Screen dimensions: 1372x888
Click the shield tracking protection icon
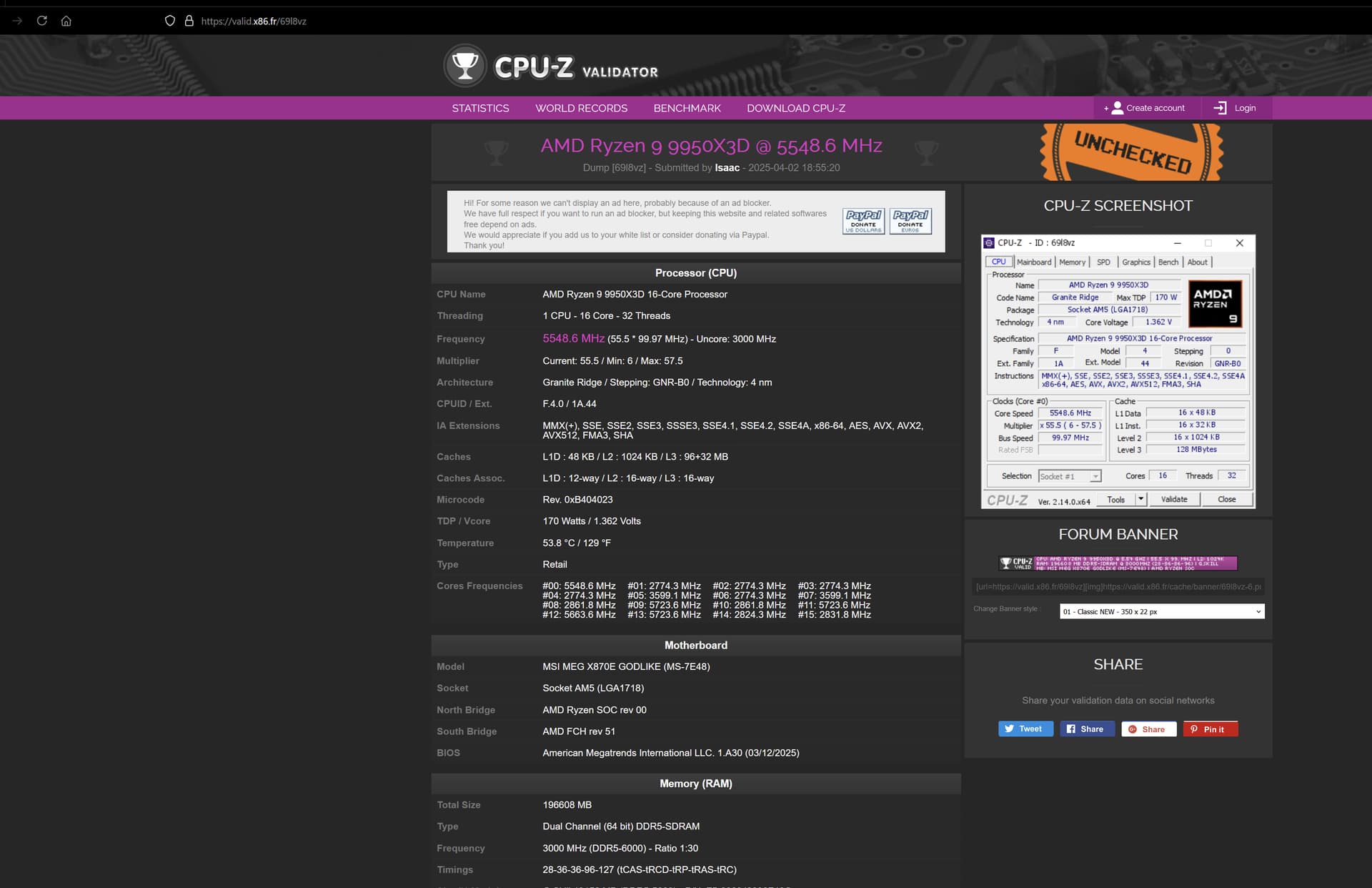click(170, 21)
